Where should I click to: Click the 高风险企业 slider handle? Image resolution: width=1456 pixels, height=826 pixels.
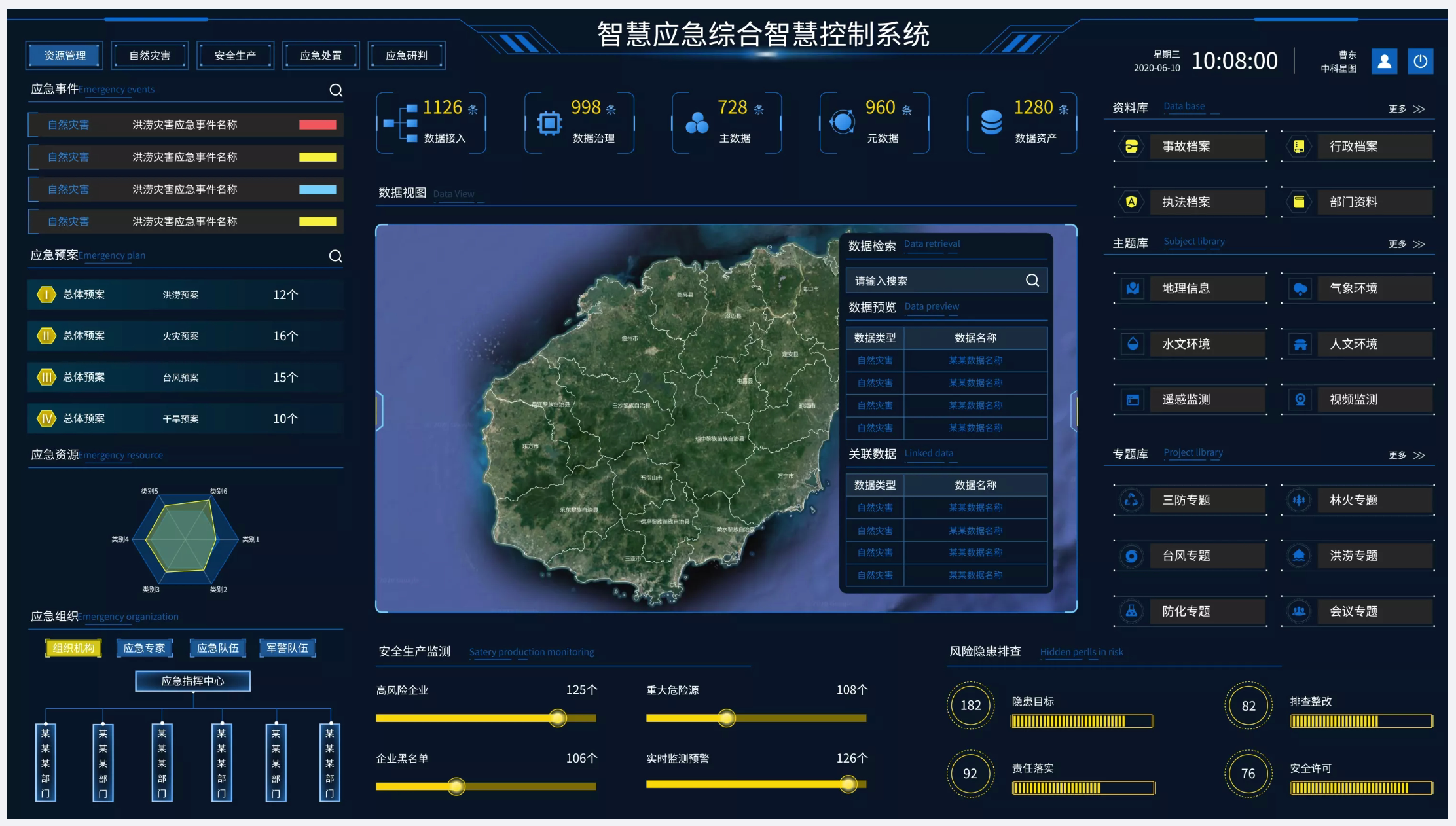(x=558, y=718)
